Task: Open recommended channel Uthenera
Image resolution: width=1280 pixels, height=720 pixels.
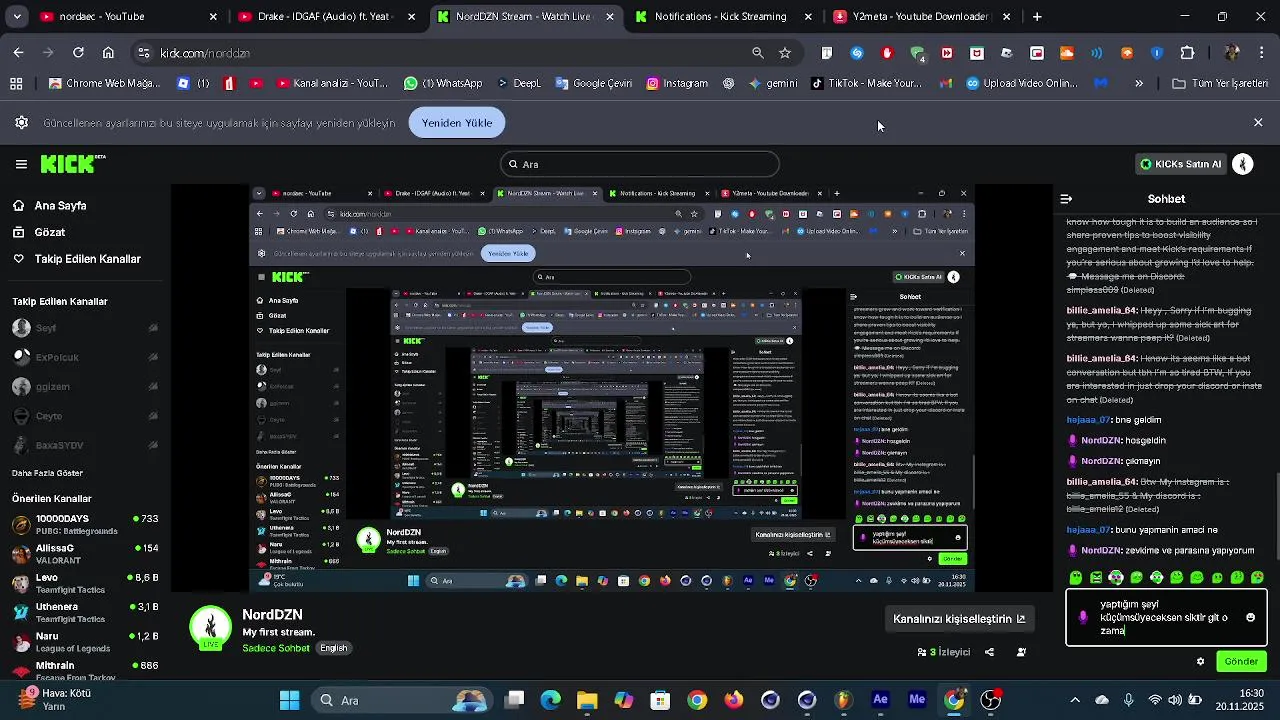Action: [85, 612]
